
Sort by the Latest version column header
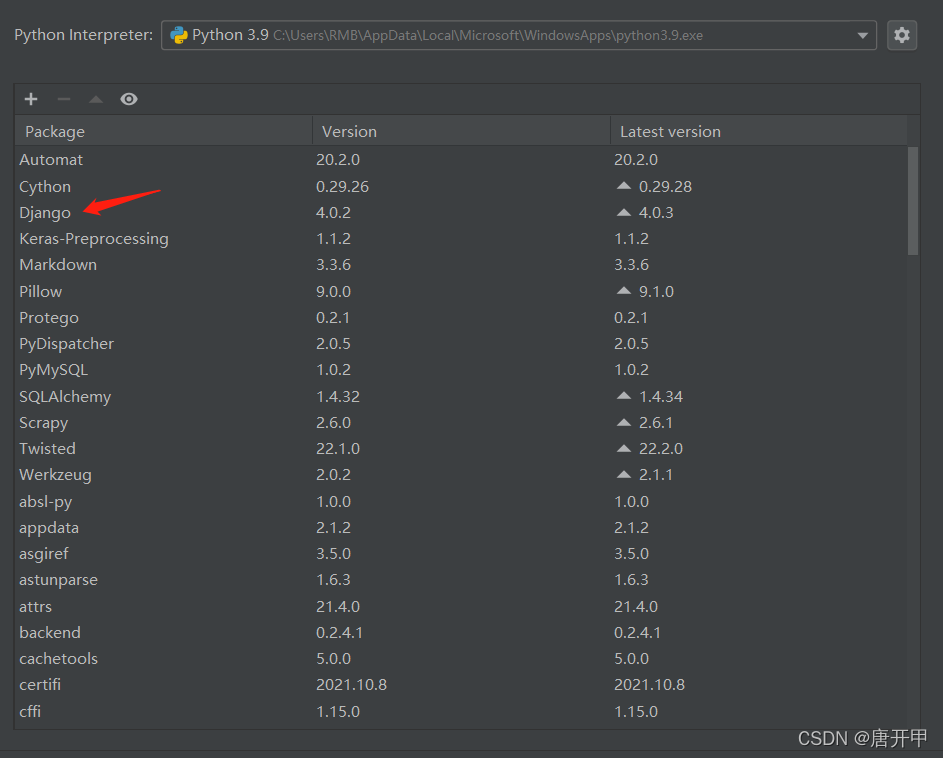[x=758, y=132]
